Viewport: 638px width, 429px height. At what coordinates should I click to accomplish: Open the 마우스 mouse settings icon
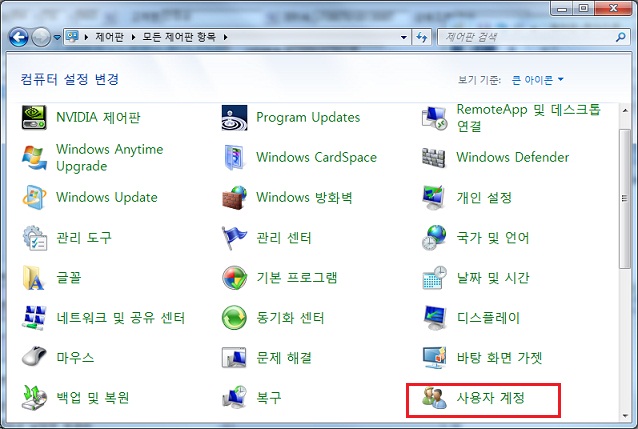34,357
